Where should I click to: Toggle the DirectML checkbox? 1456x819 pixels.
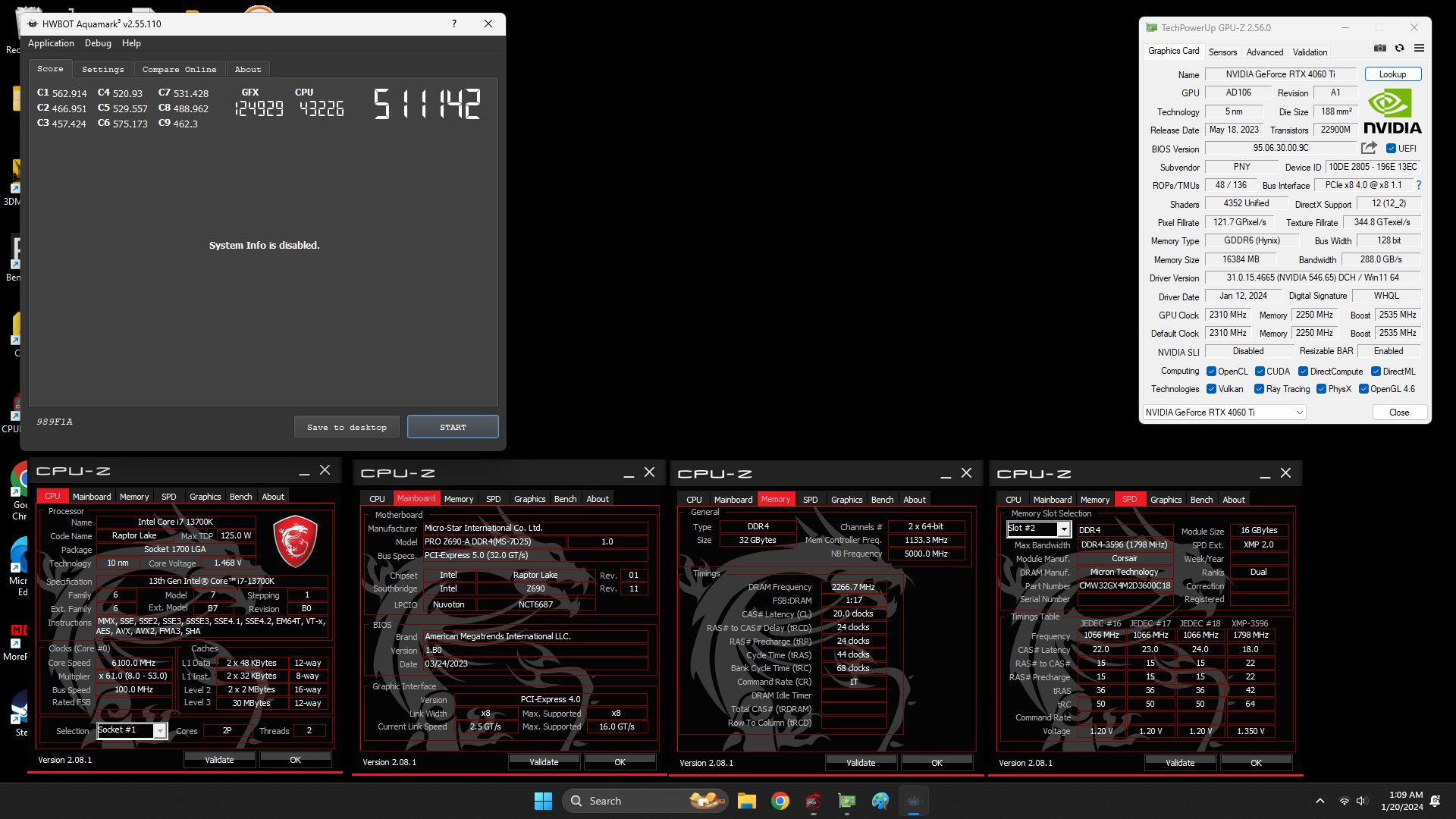(x=1376, y=372)
